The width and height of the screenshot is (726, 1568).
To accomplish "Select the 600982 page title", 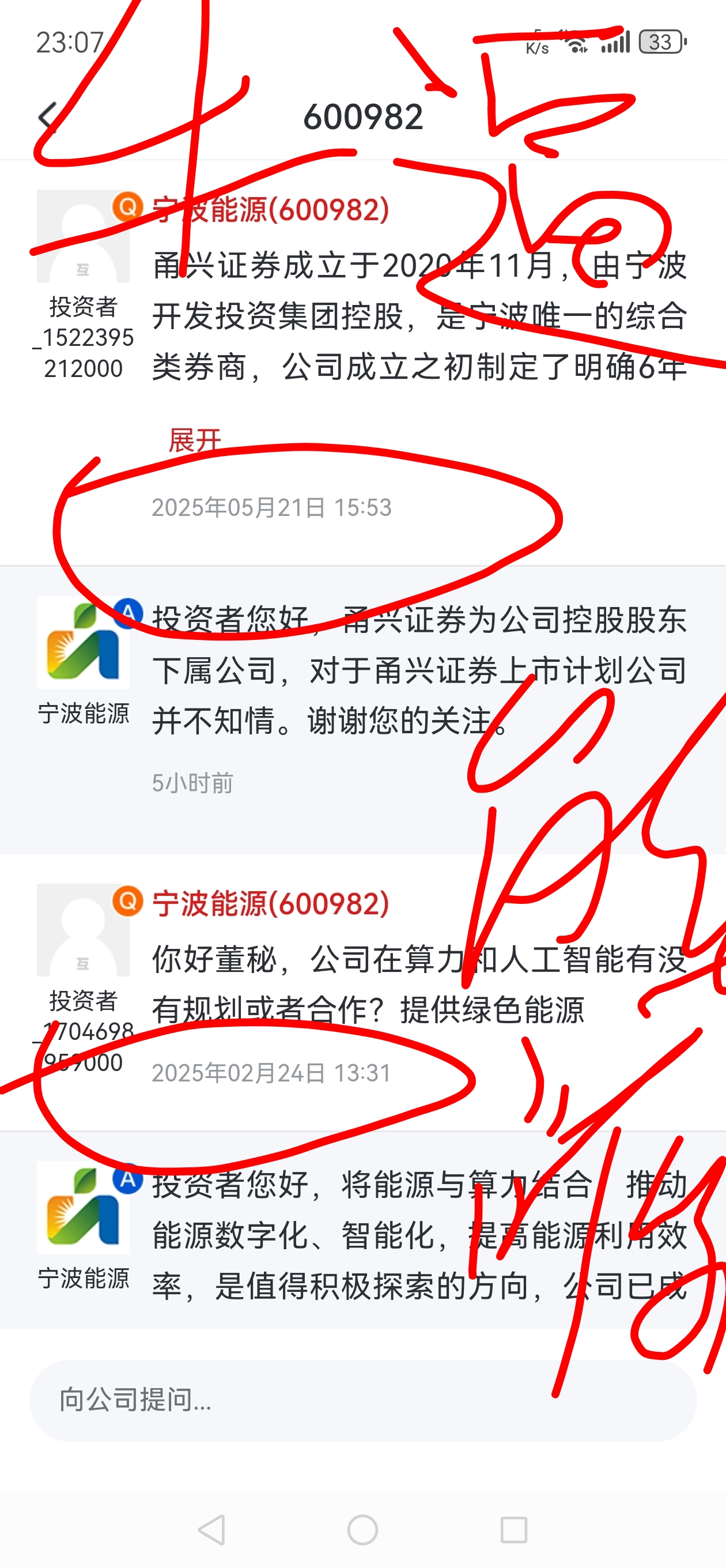I will click(364, 117).
